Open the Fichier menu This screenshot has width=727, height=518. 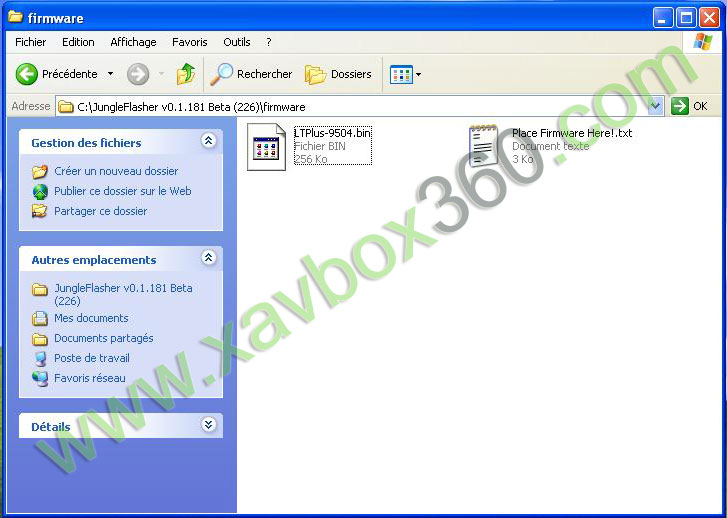tap(31, 42)
